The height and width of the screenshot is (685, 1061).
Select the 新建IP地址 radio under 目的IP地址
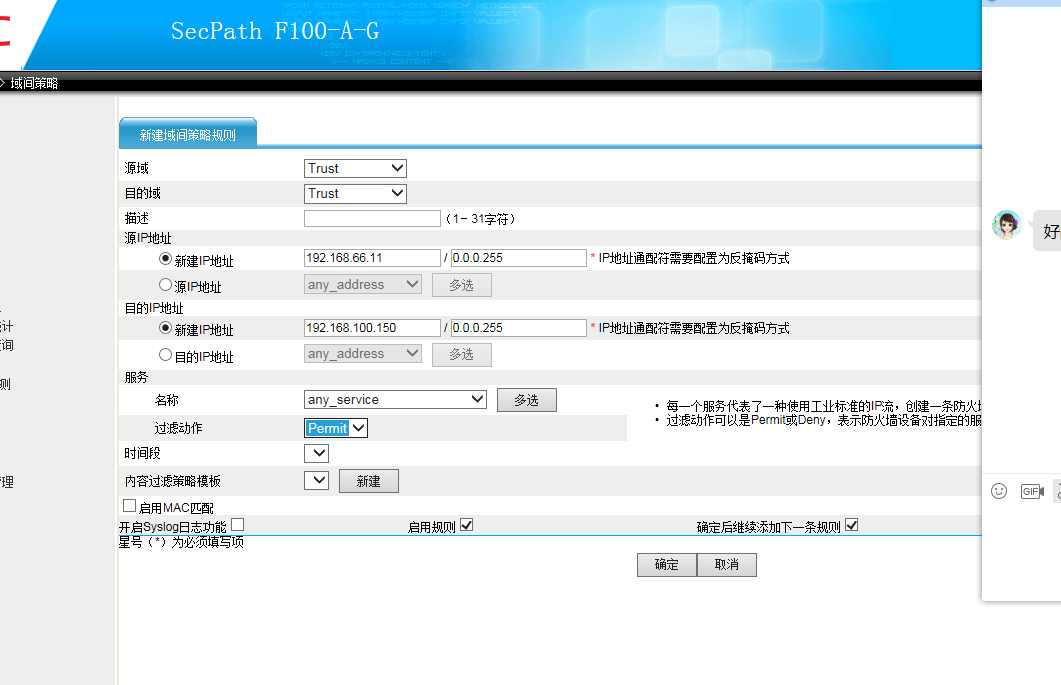[x=165, y=328]
